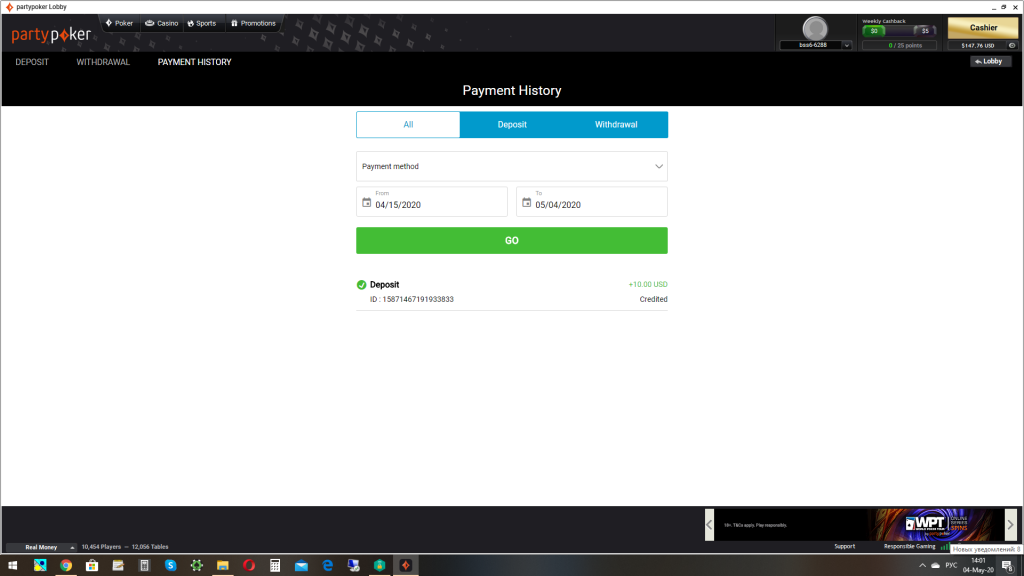Click the Weekly Cashback progress bar
The width and height of the screenshot is (1024, 576).
[898, 30]
